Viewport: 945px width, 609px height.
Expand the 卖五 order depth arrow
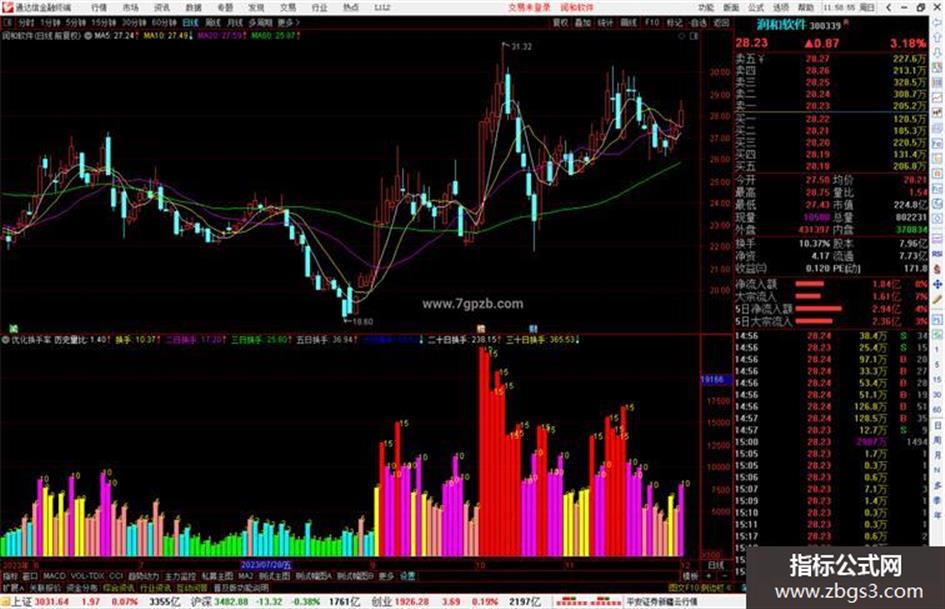761,59
